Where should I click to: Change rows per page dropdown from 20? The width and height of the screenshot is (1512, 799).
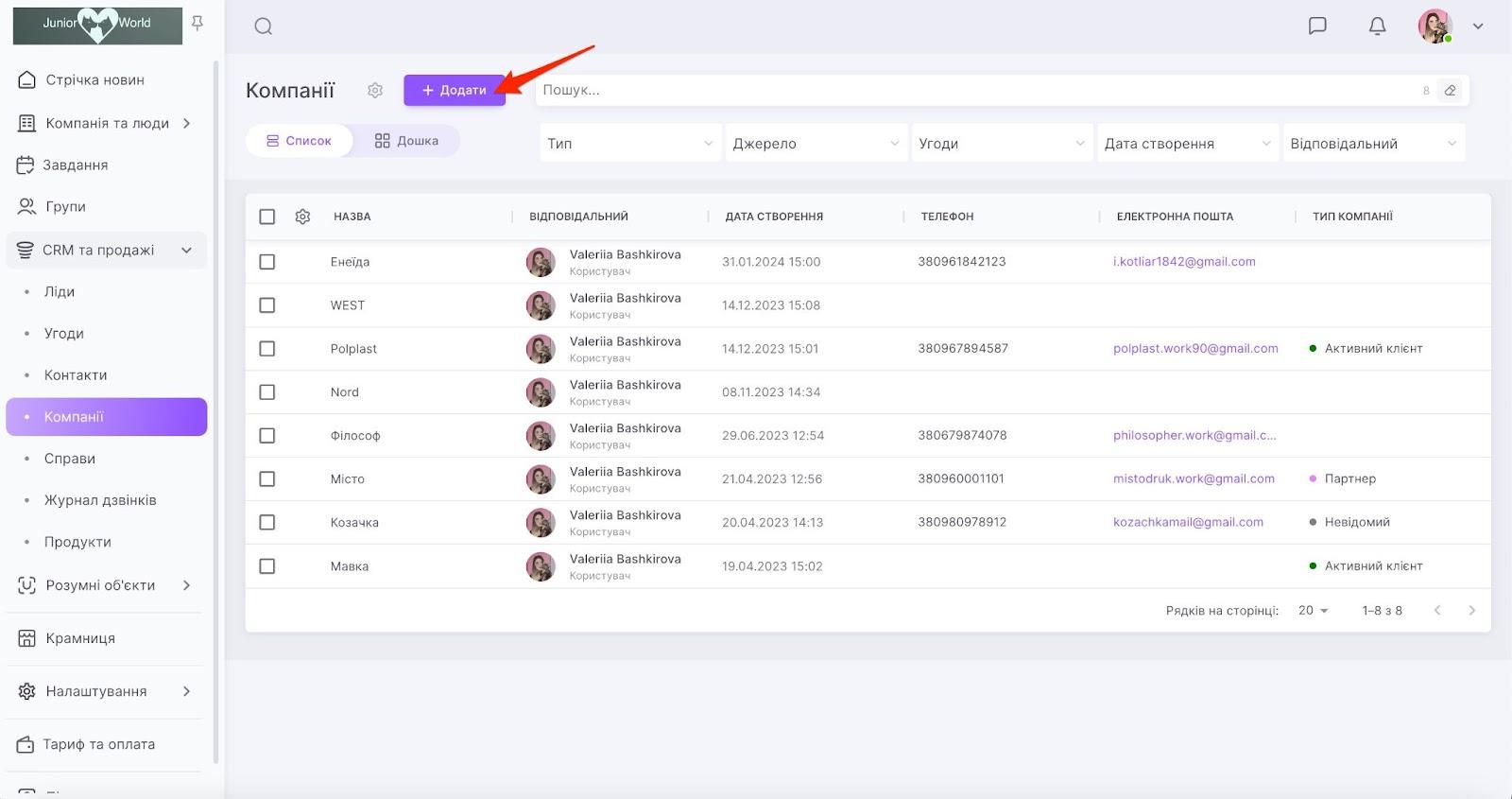coord(1313,611)
